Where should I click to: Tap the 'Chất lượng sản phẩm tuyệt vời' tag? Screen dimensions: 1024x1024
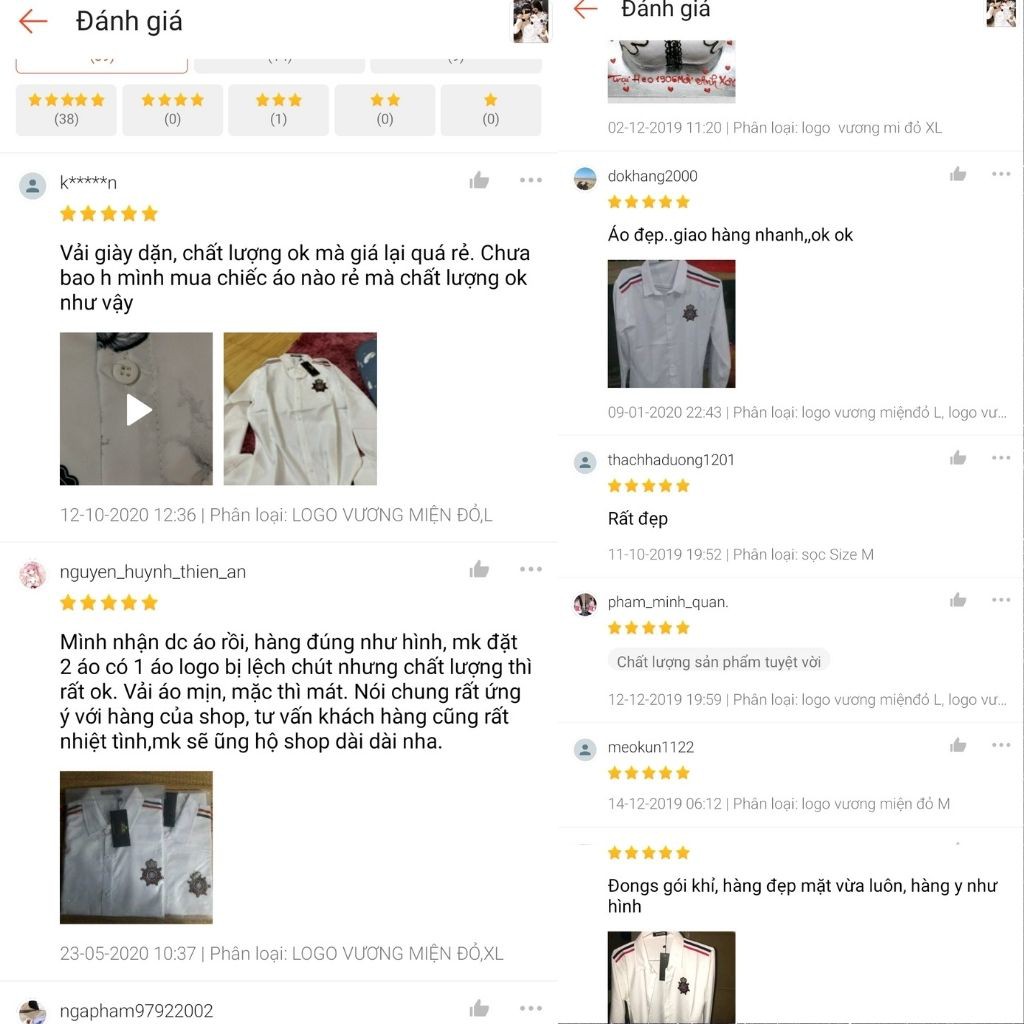click(718, 662)
